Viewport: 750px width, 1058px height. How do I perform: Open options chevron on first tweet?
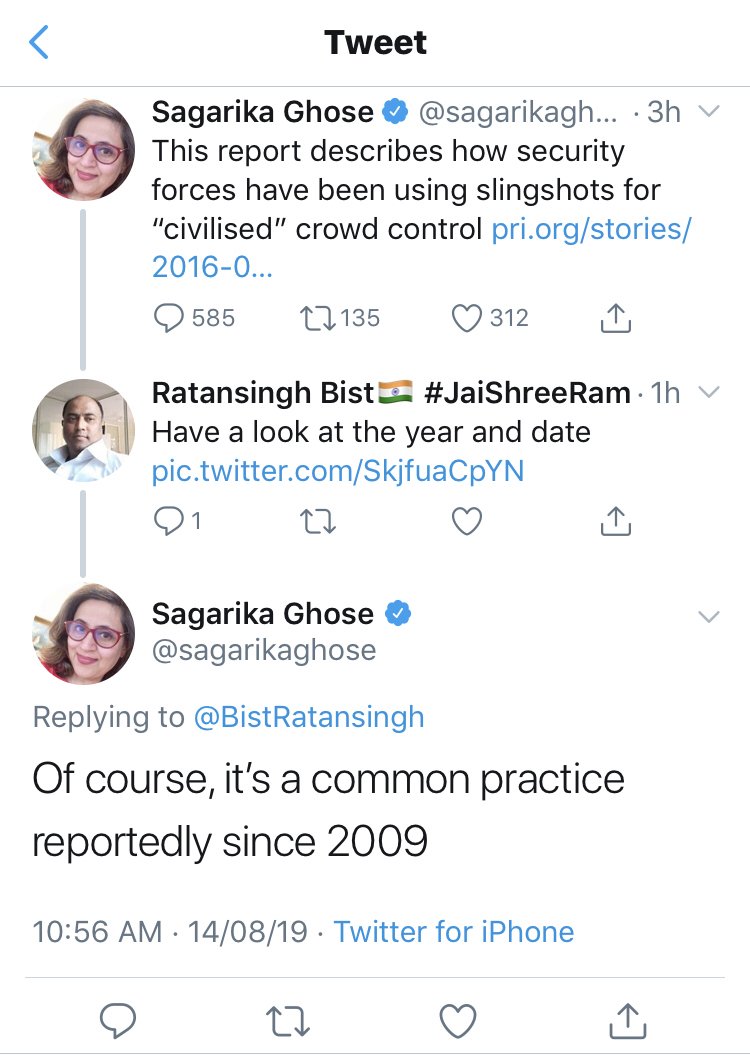tap(708, 113)
